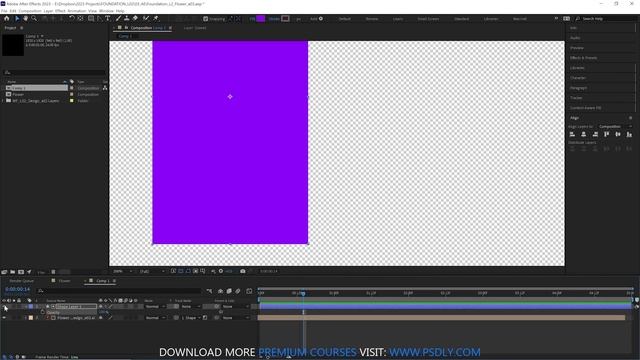
Task: Click Align Vertical Center icon
Action: [x=618, y=134]
